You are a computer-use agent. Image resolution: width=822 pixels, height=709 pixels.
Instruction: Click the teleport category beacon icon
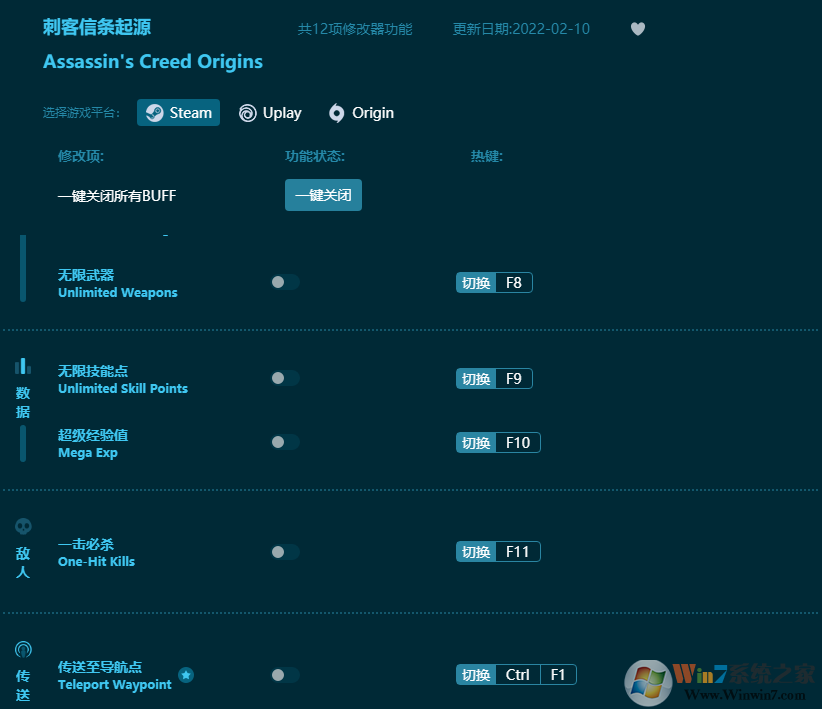pos(23,650)
